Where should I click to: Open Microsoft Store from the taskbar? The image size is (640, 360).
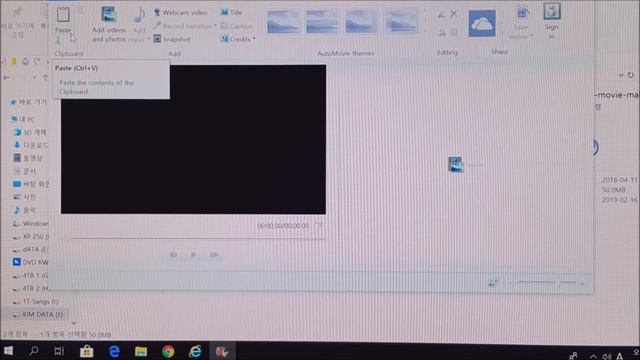pyautogui.click(x=87, y=351)
